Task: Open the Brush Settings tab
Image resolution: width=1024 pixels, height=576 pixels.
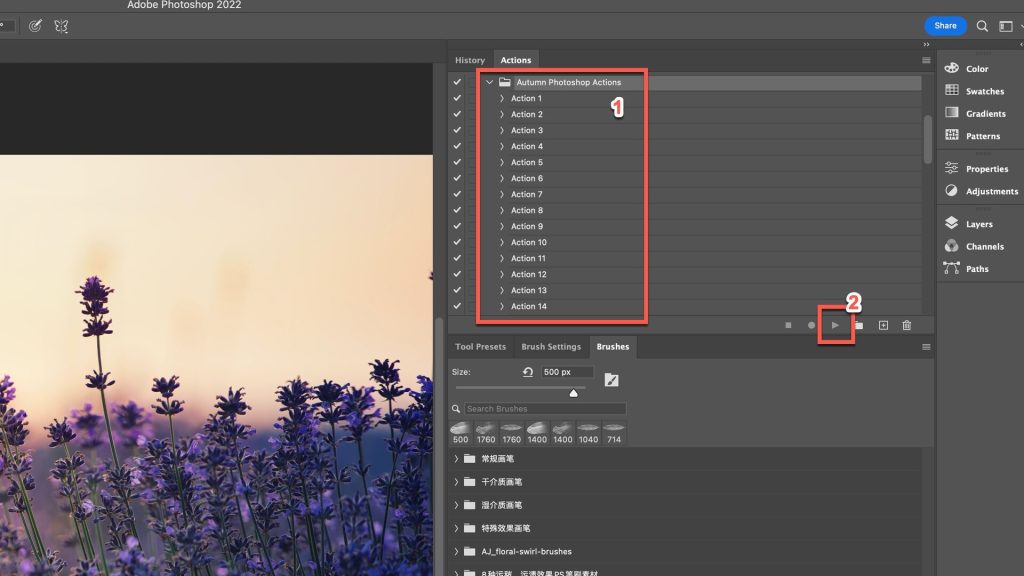Action: [551, 347]
